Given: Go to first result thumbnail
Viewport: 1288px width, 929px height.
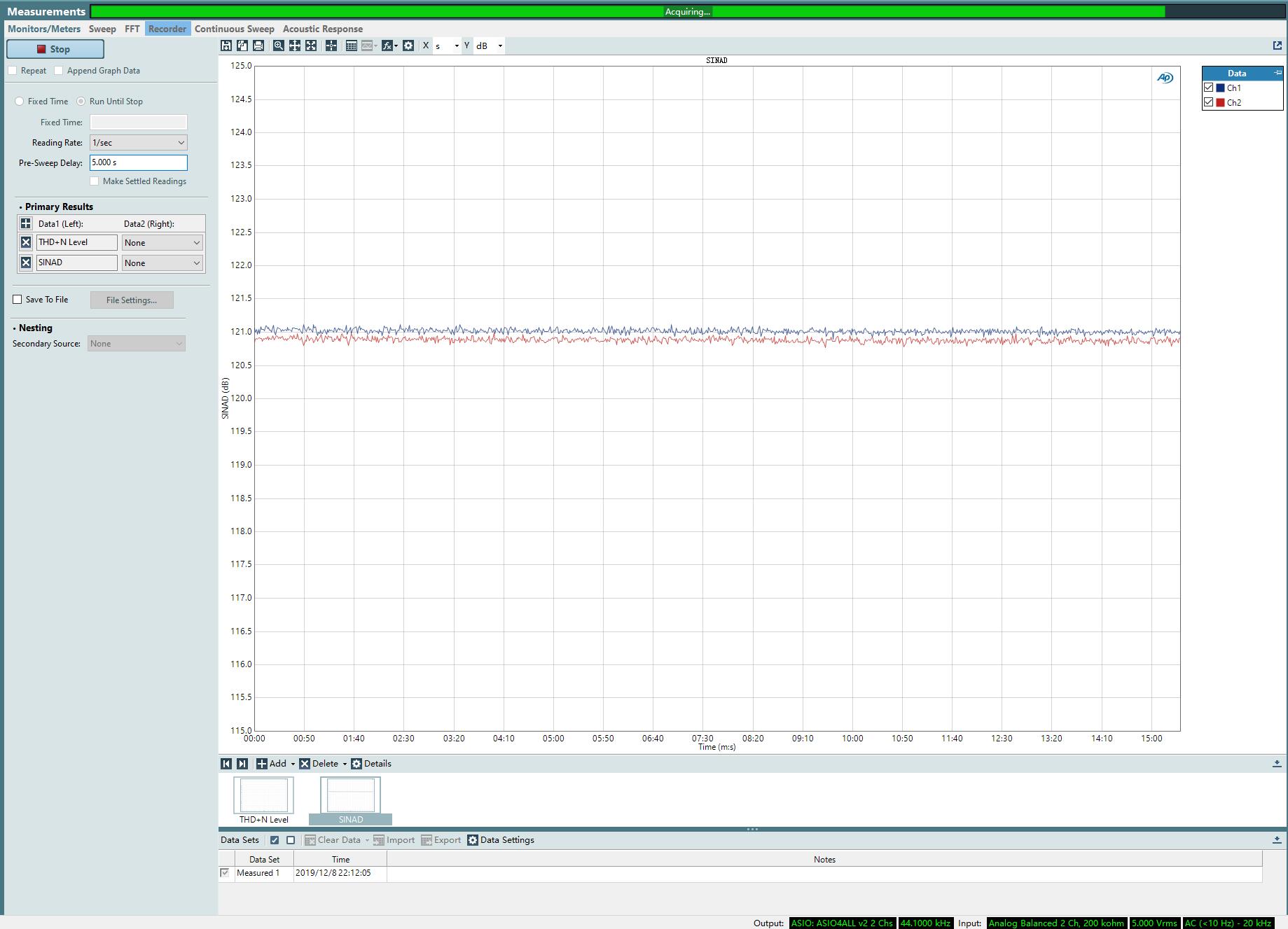Looking at the screenshot, I should (x=226, y=764).
